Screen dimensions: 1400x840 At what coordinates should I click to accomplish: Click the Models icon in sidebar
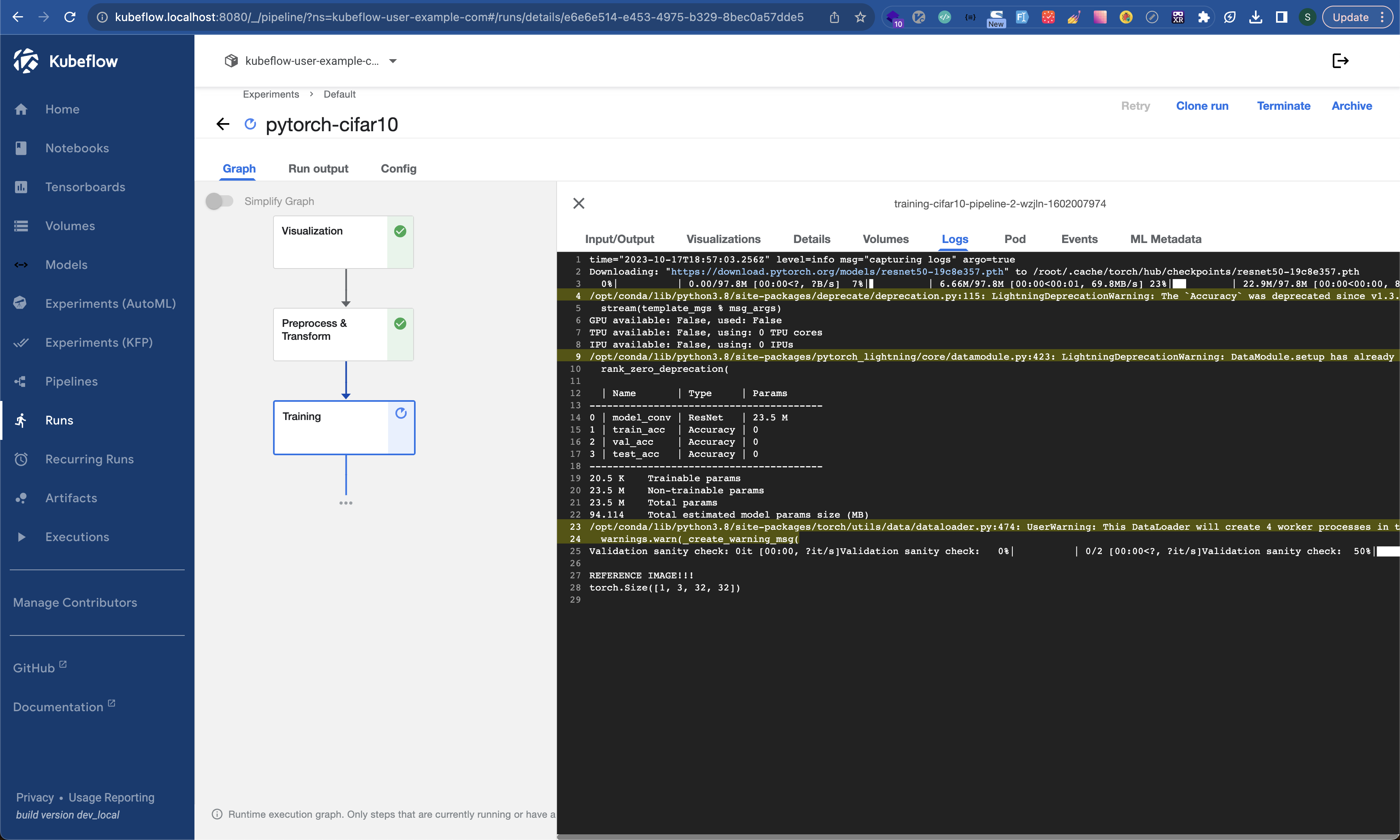point(22,264)
